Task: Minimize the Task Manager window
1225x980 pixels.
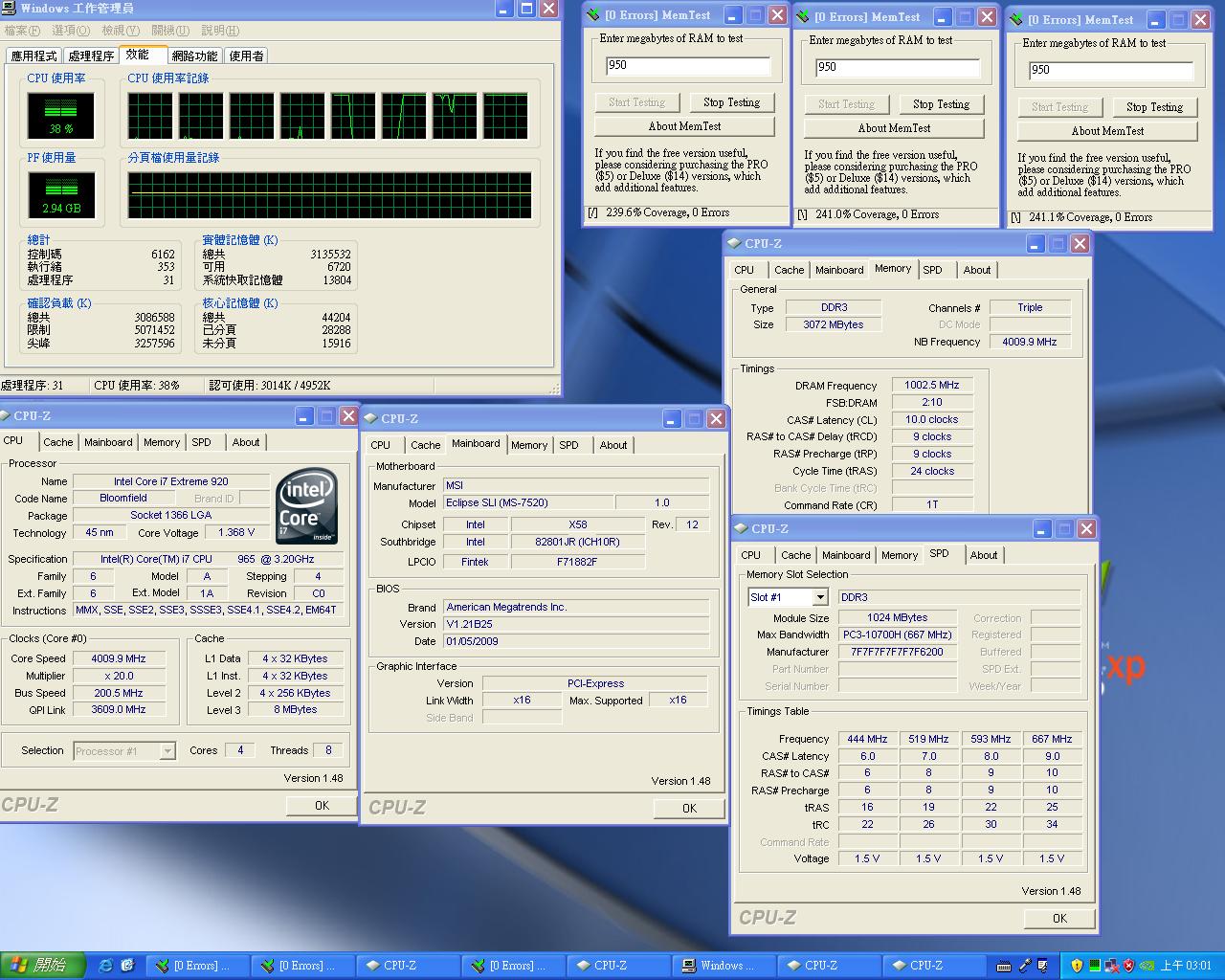Action: 505,9
